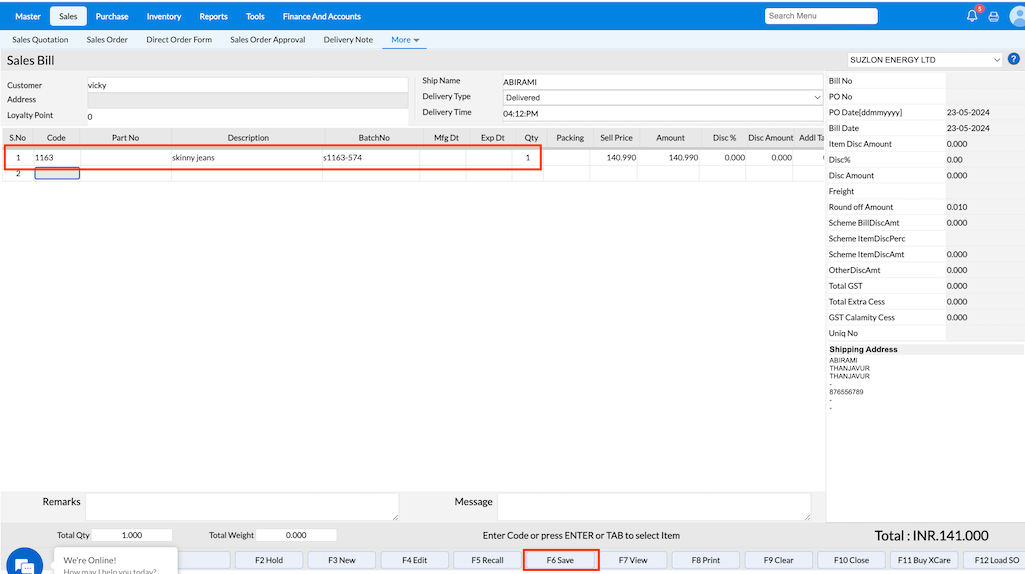The image size is (1025, 574).
Task: Expand the More menu
Action: (405, 40)
